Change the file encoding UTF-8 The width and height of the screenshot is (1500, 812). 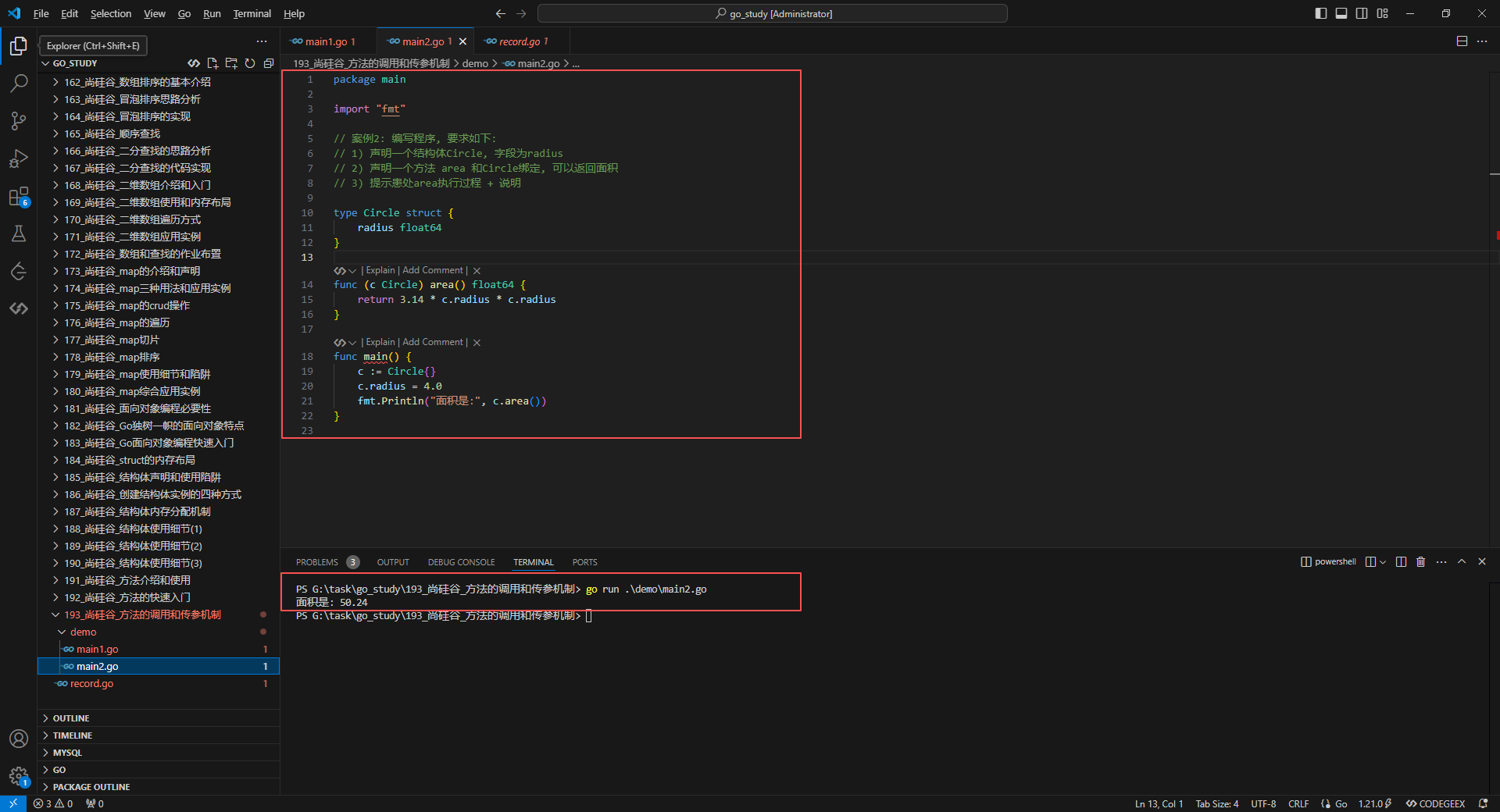click(1263, 804)
